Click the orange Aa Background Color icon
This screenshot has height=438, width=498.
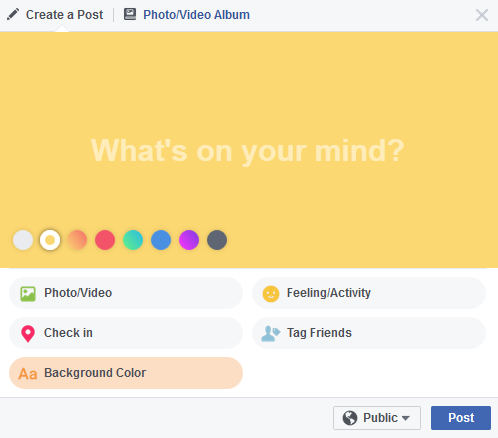click(x=28, y=374)
